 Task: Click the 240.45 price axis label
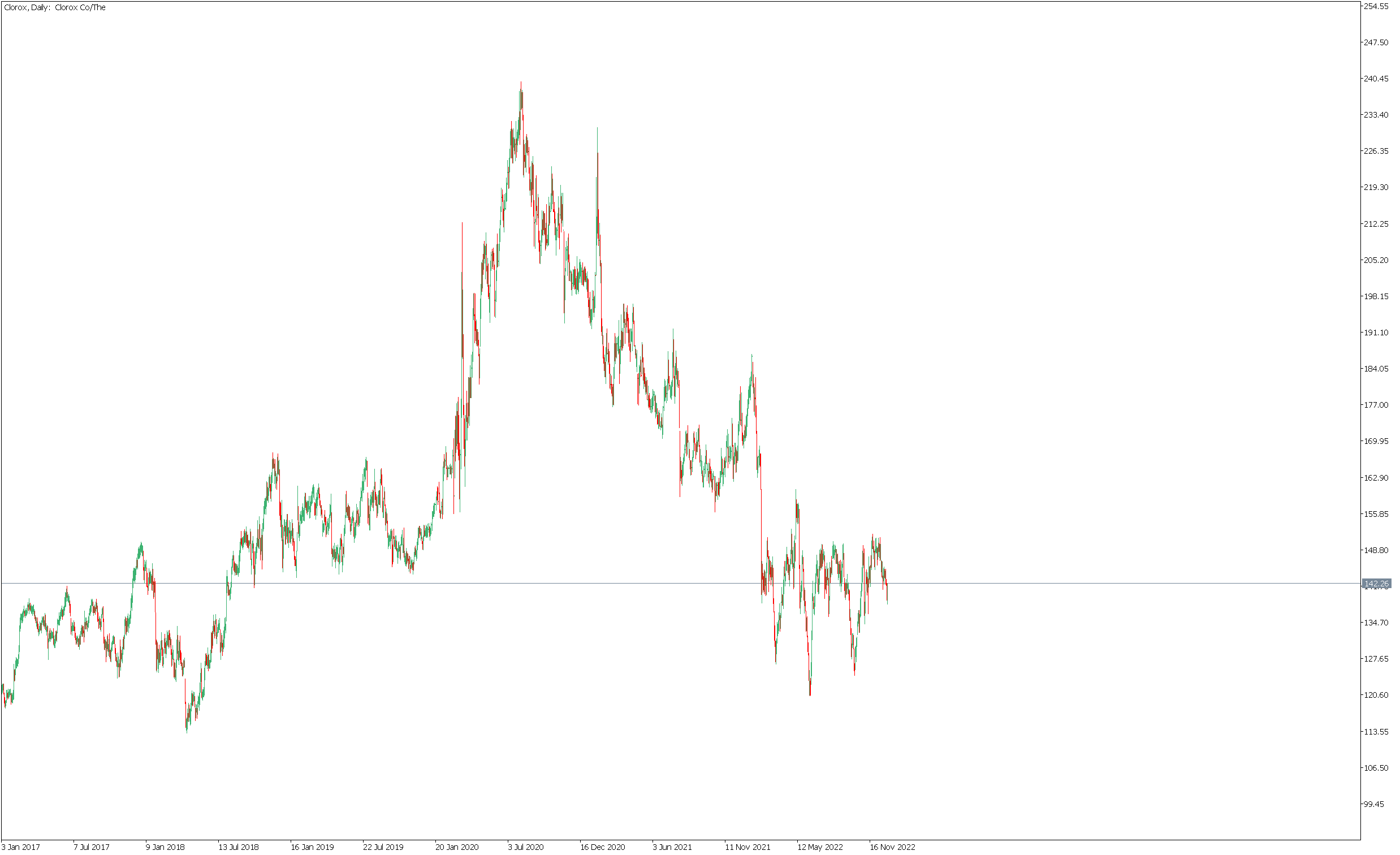[x=1376, y=79]
